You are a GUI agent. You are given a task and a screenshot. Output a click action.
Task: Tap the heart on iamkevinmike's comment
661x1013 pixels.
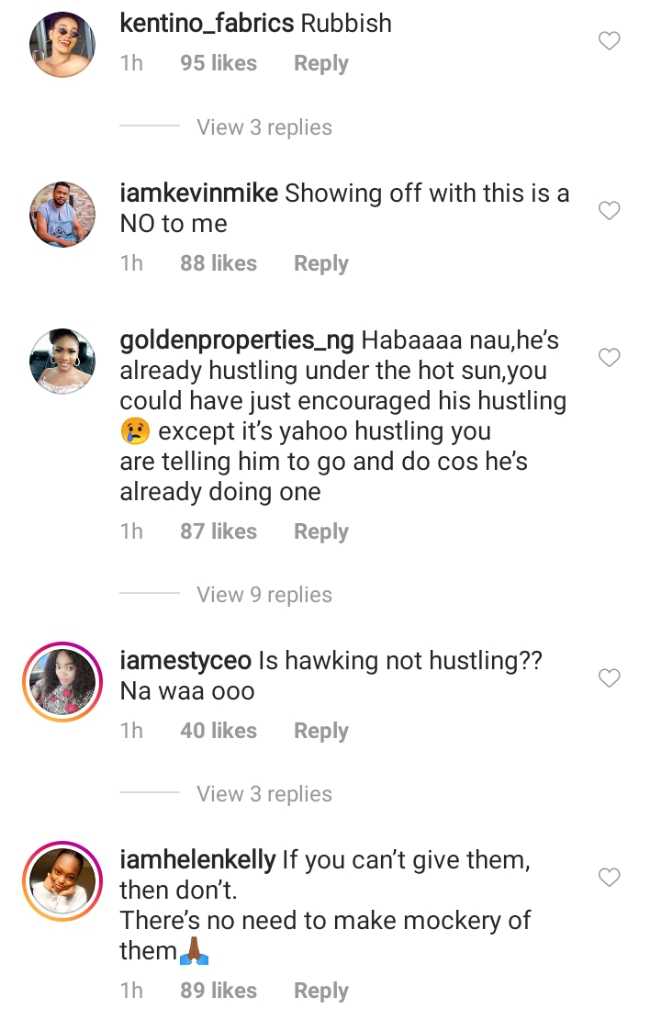pos(609,211)
